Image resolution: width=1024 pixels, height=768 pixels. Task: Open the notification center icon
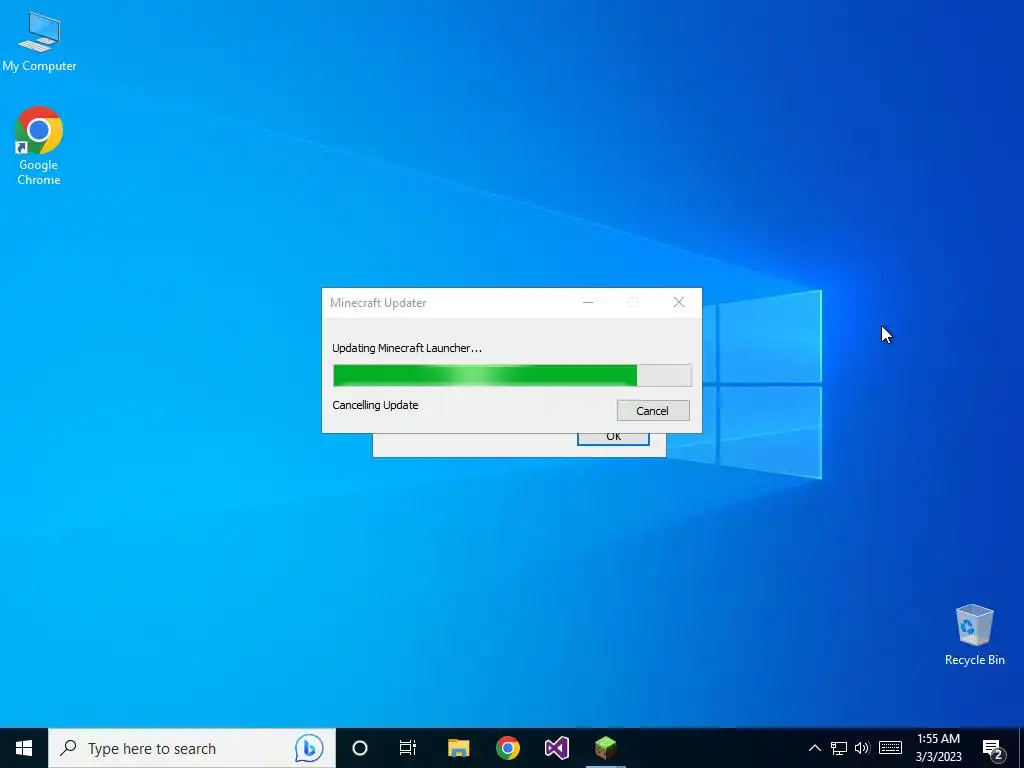click(993, 748)
